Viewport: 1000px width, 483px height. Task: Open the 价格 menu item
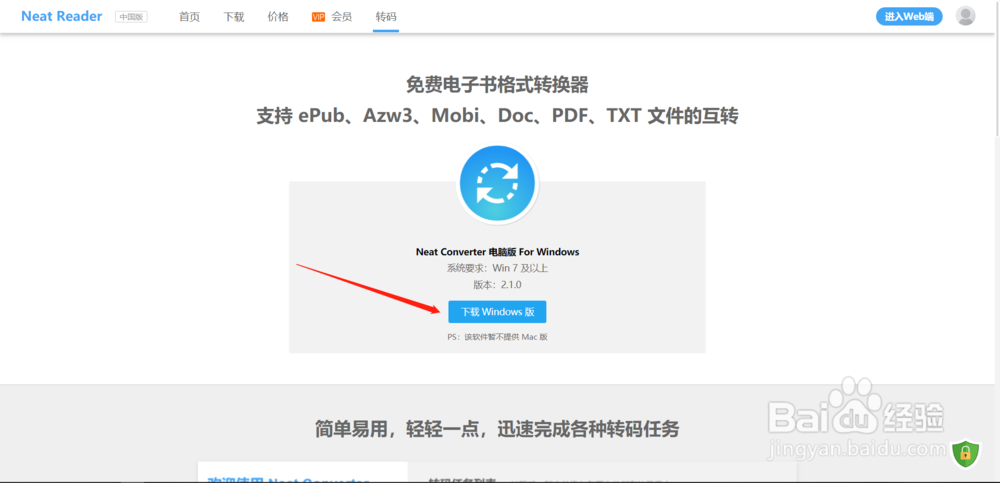tap(278, 17)
